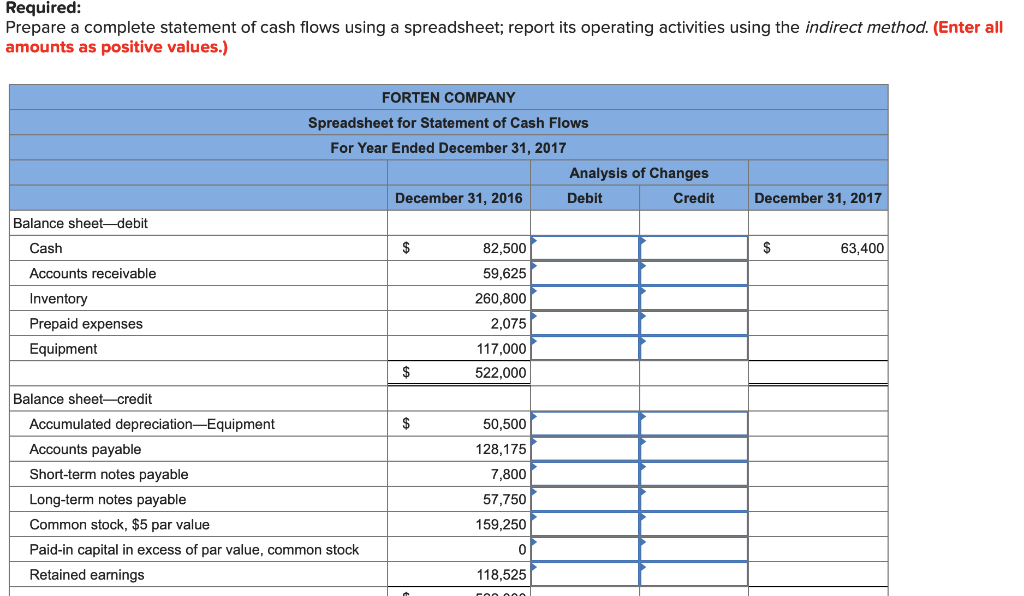Click the Equipment Credit input
This screenshot has height=596, width=1024.
click(x=694, y=348)
